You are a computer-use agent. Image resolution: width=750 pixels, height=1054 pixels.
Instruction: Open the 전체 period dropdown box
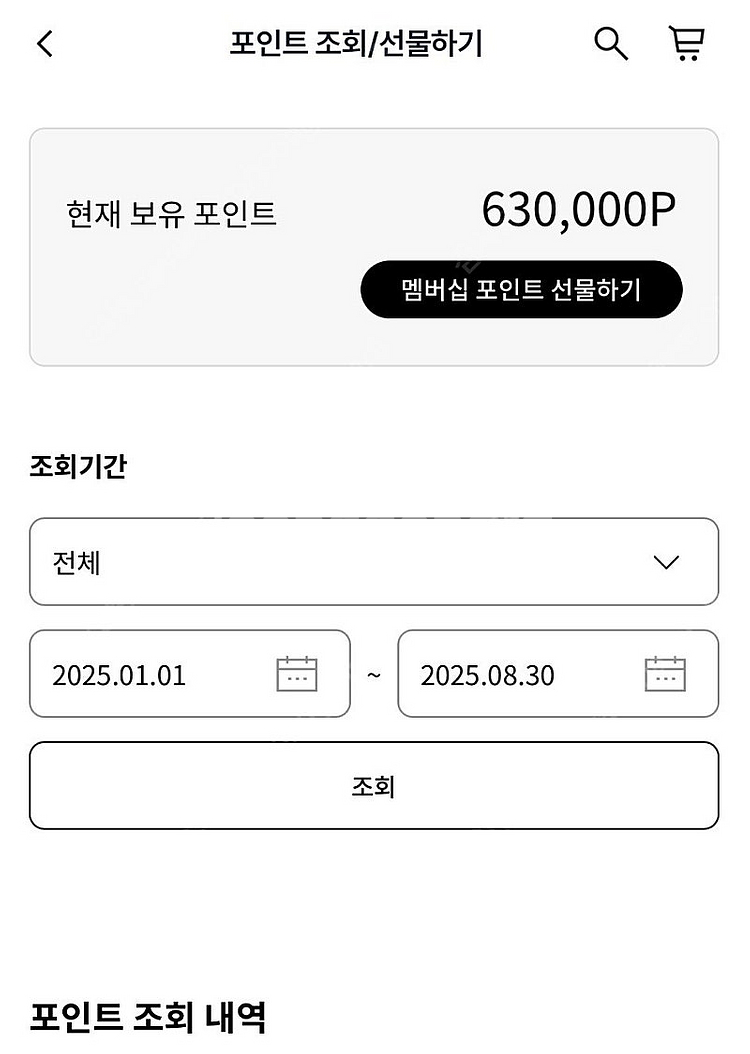[373, 562]
